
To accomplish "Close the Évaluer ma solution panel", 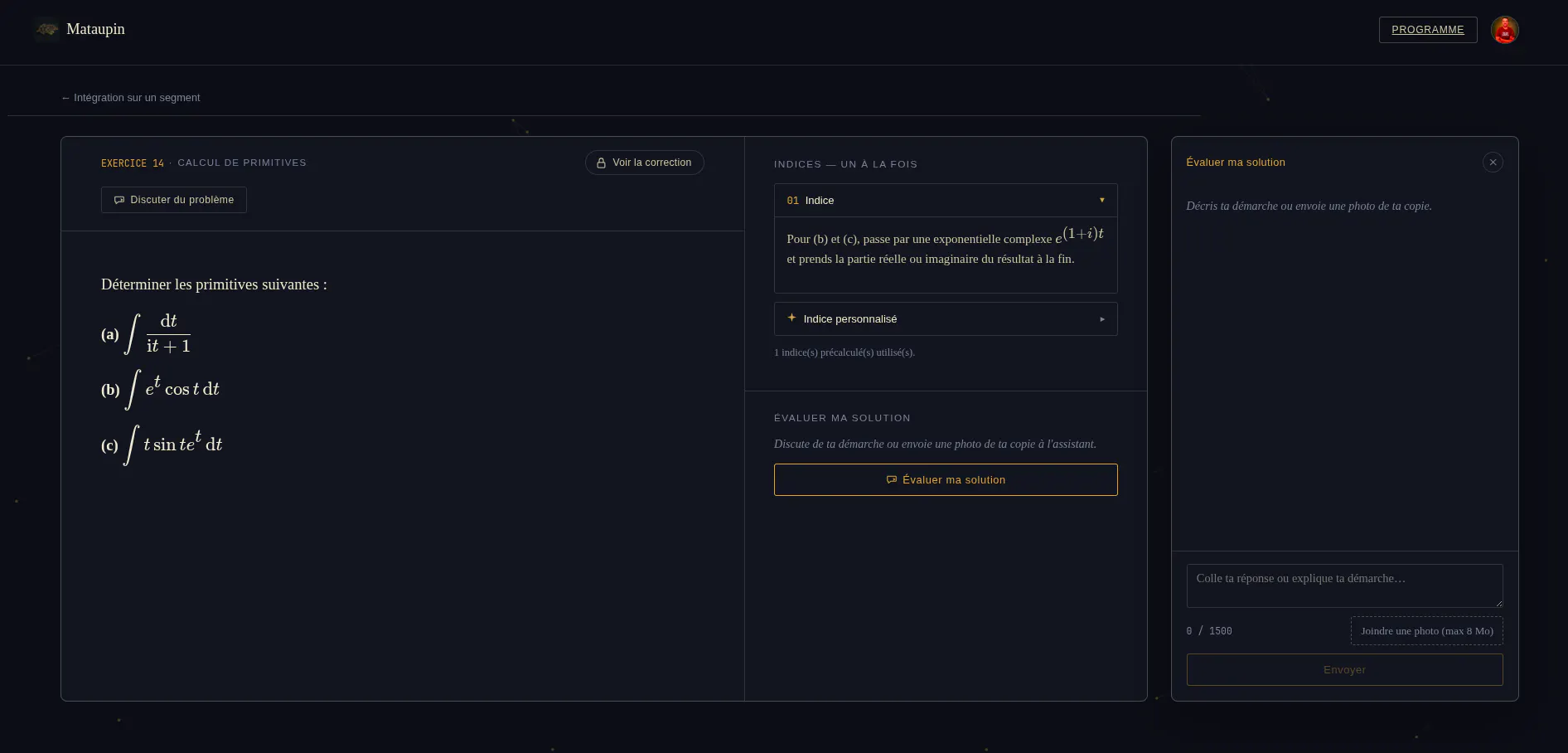I will coord(1493,163).
